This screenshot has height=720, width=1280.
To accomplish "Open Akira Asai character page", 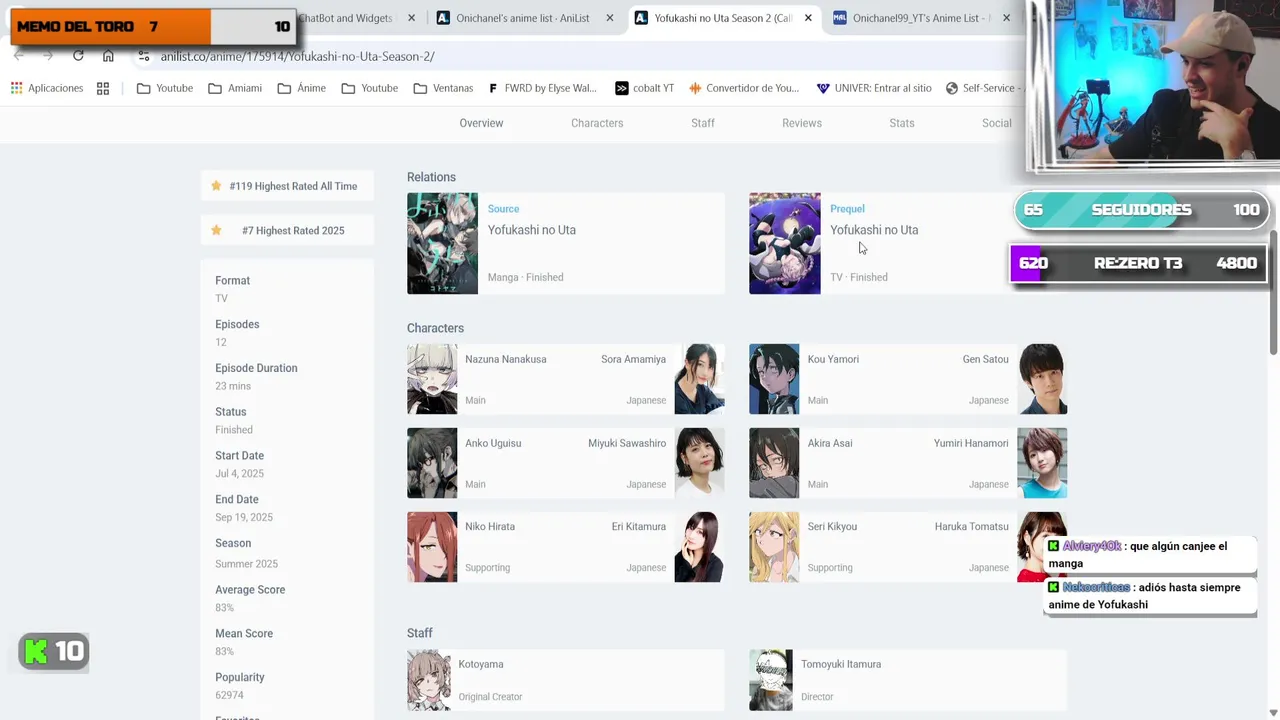I will pyautogui.click(x=830, y=443).
